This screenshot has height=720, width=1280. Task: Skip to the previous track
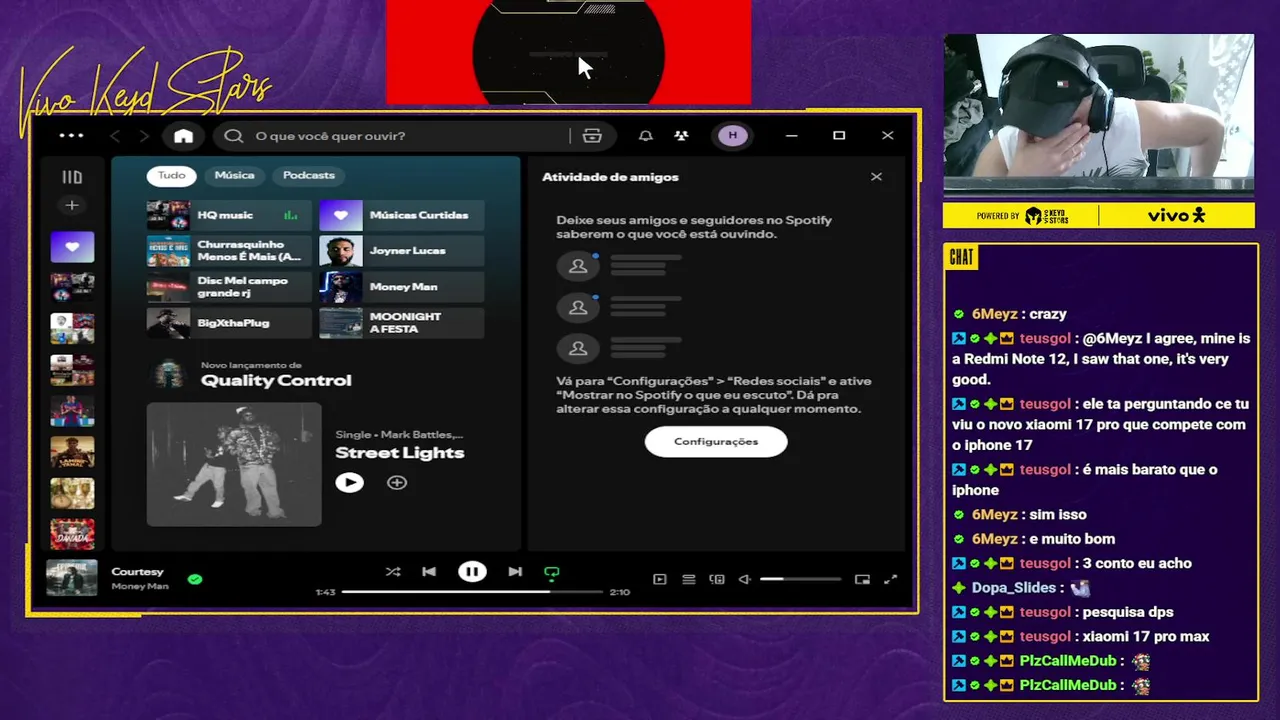pyautogui.click(x=429, y=572)
